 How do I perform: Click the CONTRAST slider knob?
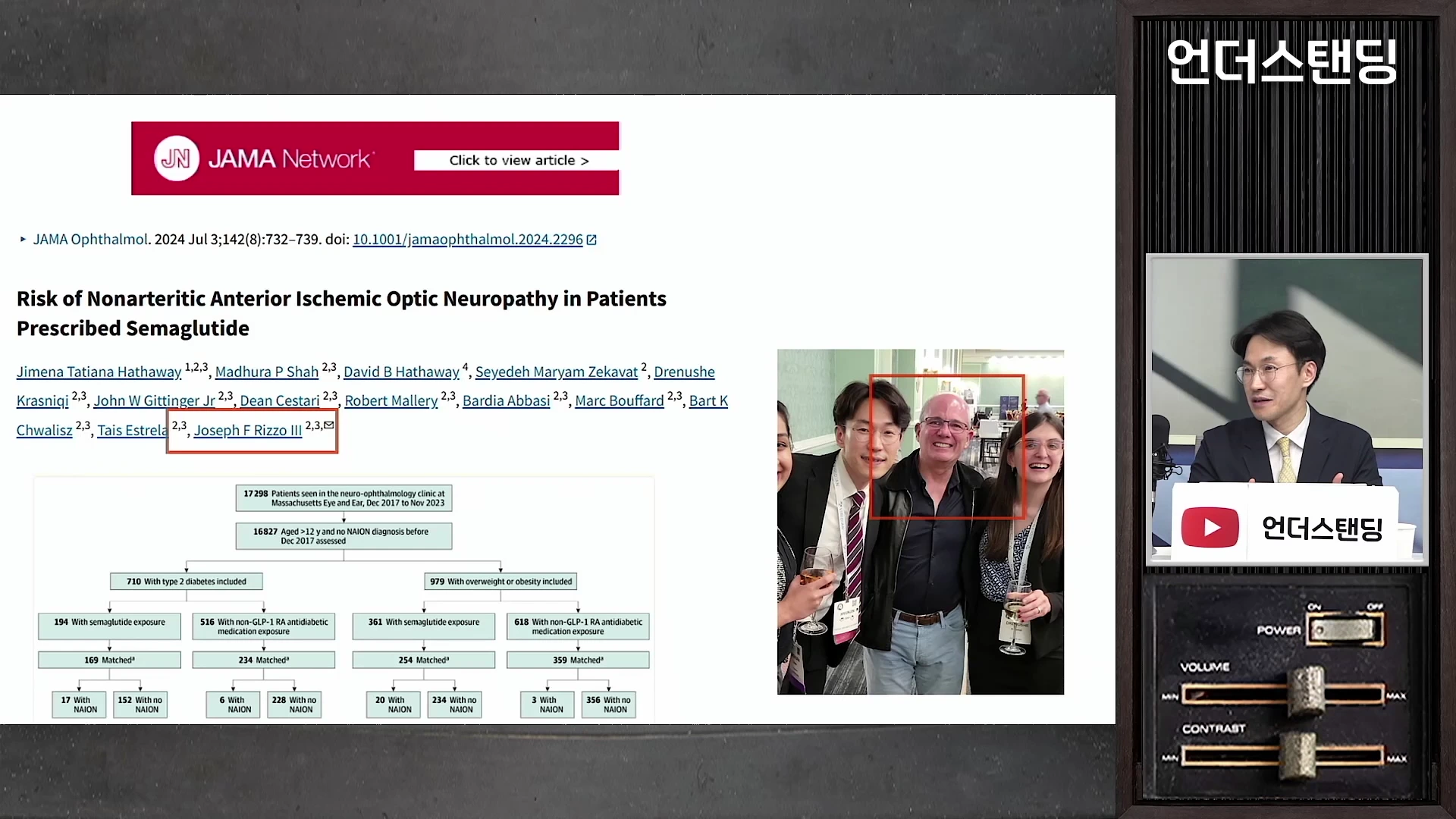point(1298,755)
